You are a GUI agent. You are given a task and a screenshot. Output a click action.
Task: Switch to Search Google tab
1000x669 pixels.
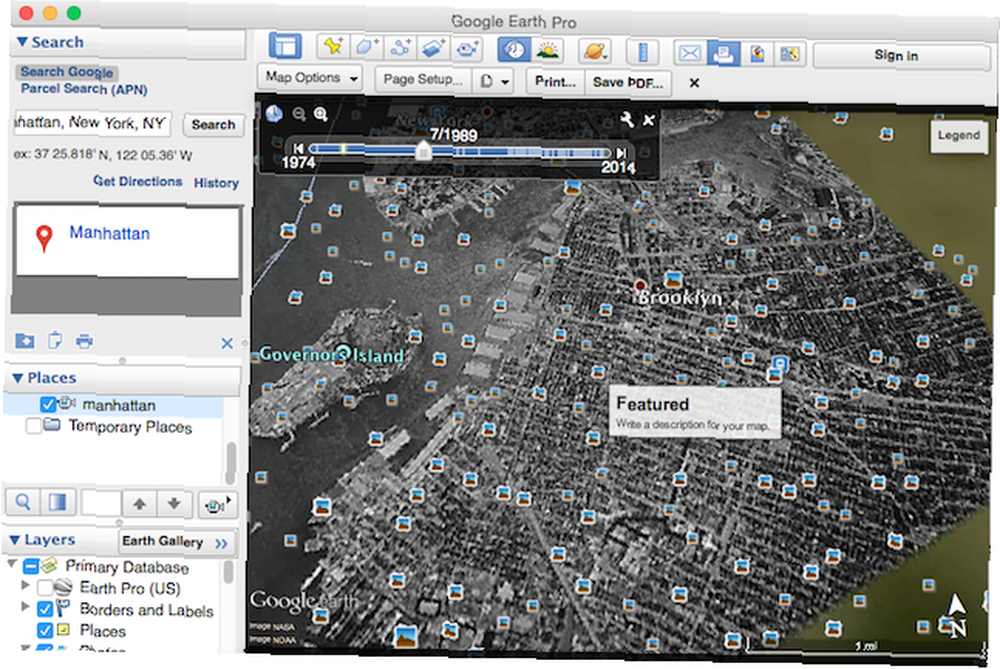click(x=67, y=71)
